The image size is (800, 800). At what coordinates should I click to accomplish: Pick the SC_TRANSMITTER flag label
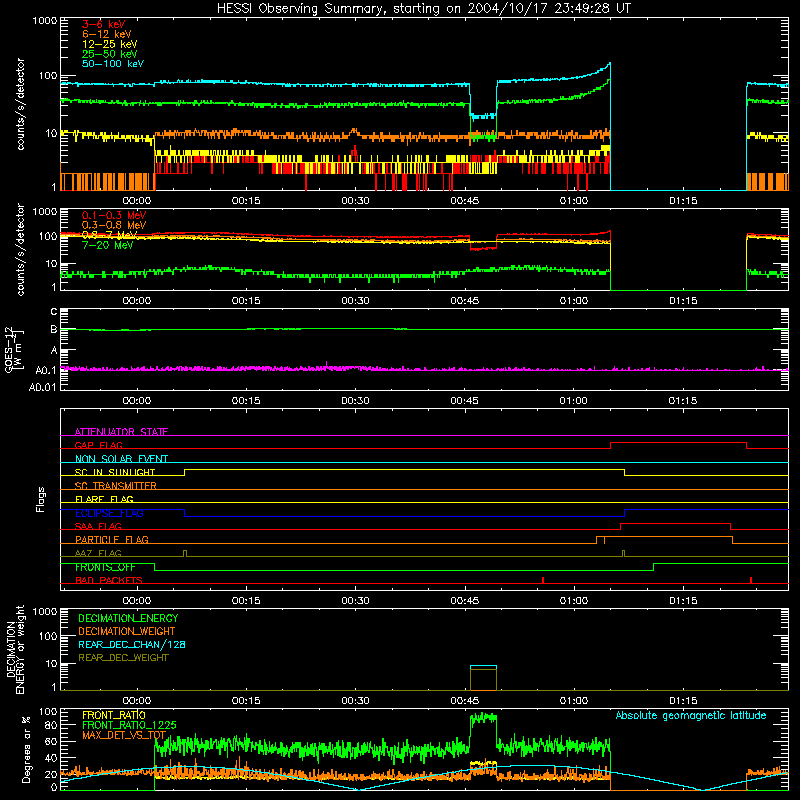pos(115,485)
